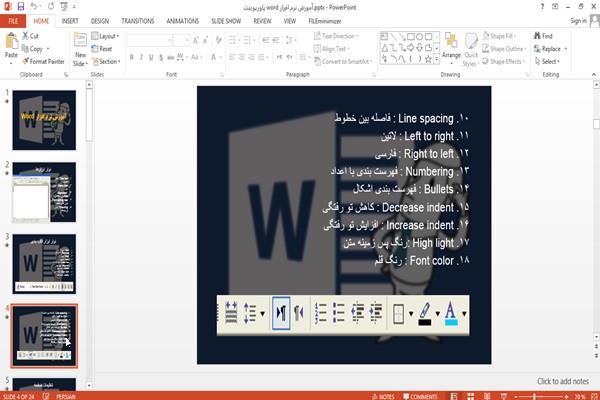Start Slide Show from status bar icon
Screen dimensions: 600x400
(x=504, y=396)
